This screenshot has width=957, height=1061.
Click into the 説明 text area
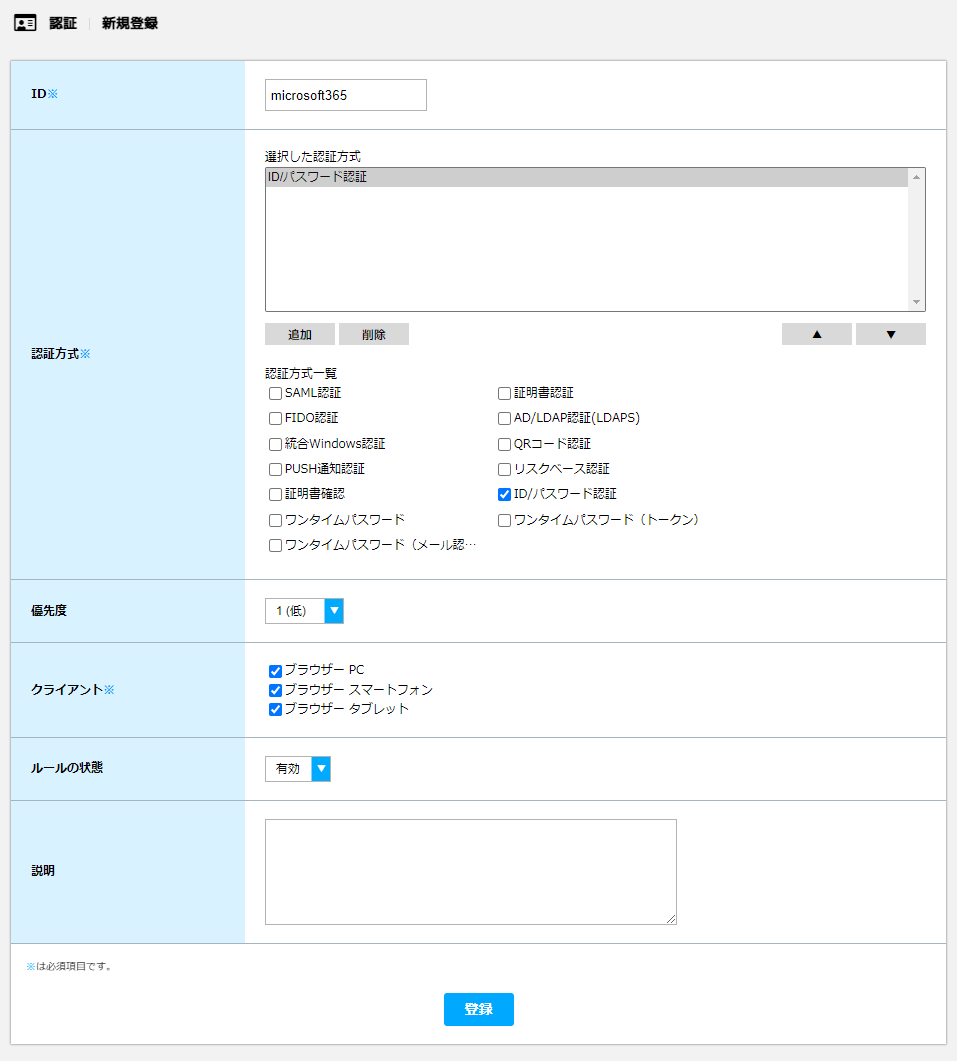click(471, 872)
